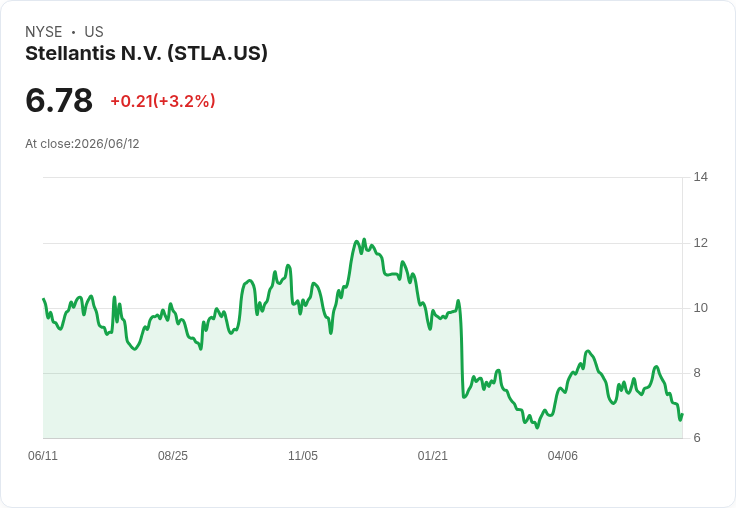Image resolution: width=736 pixels, height=508 pixels.
Task: Click the At close:2026/06/12 date text
Action: [82, 144]
